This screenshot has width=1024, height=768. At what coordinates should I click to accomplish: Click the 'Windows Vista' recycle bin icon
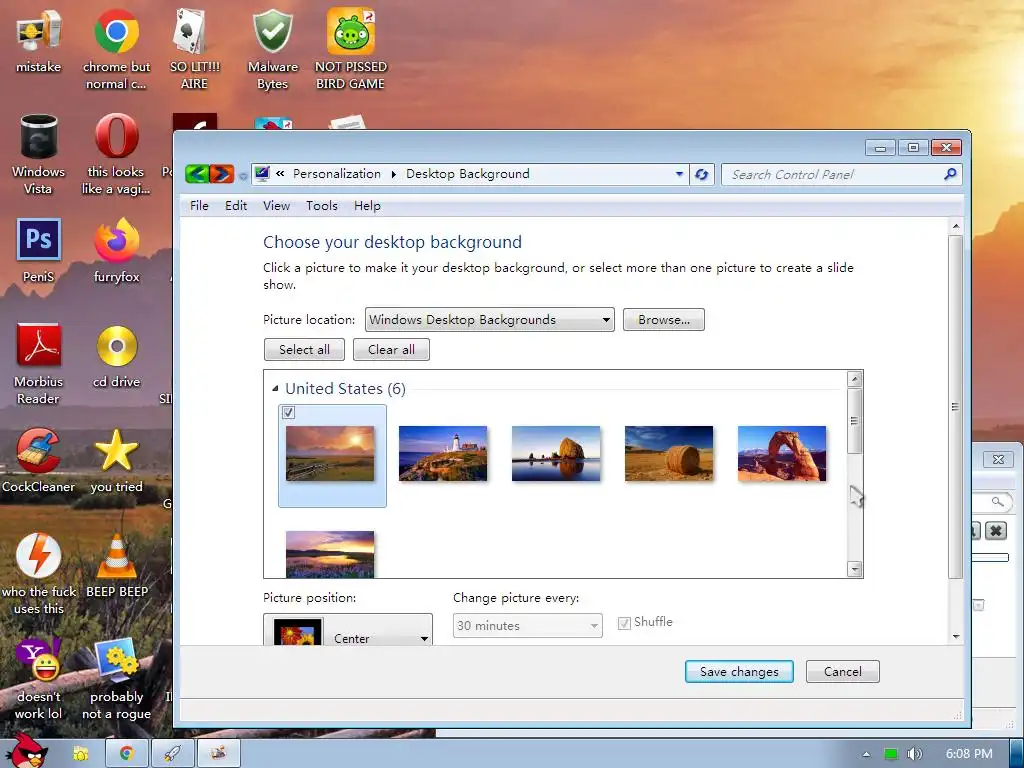[39, 154]
